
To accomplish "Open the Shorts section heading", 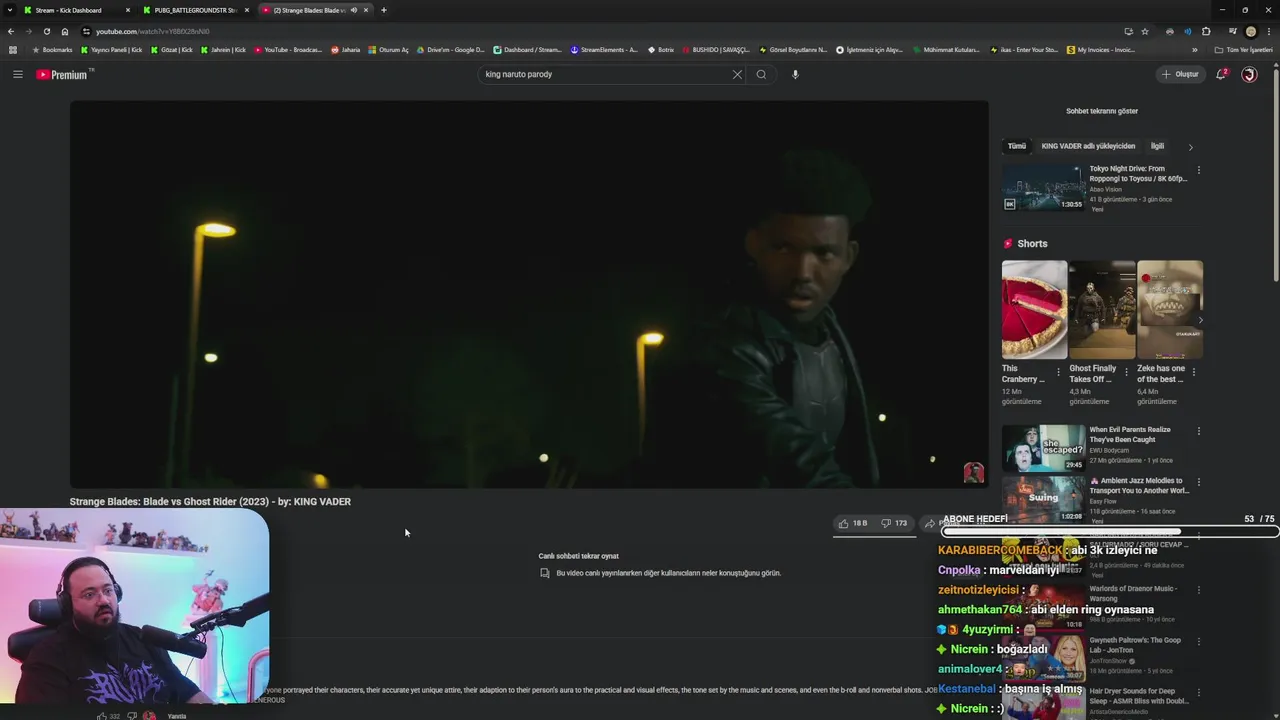I will (1026, 244).
